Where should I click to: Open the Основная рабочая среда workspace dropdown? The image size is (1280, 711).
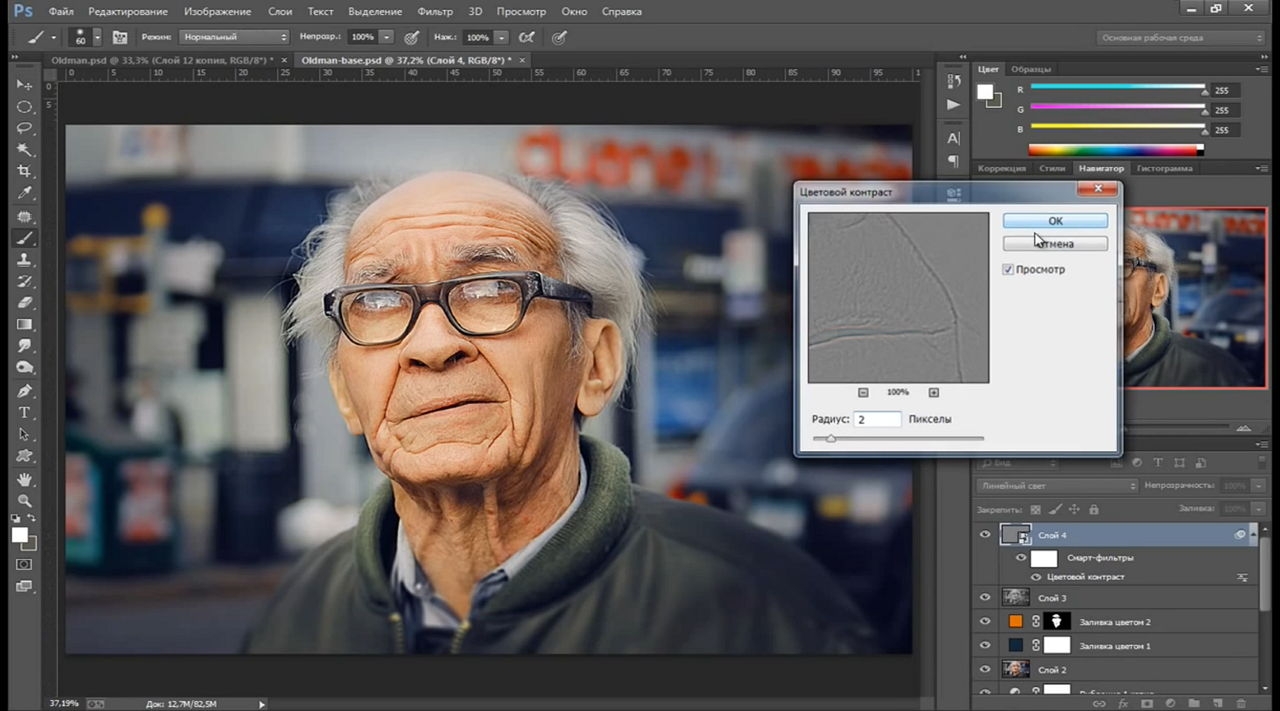point(1182,37)
